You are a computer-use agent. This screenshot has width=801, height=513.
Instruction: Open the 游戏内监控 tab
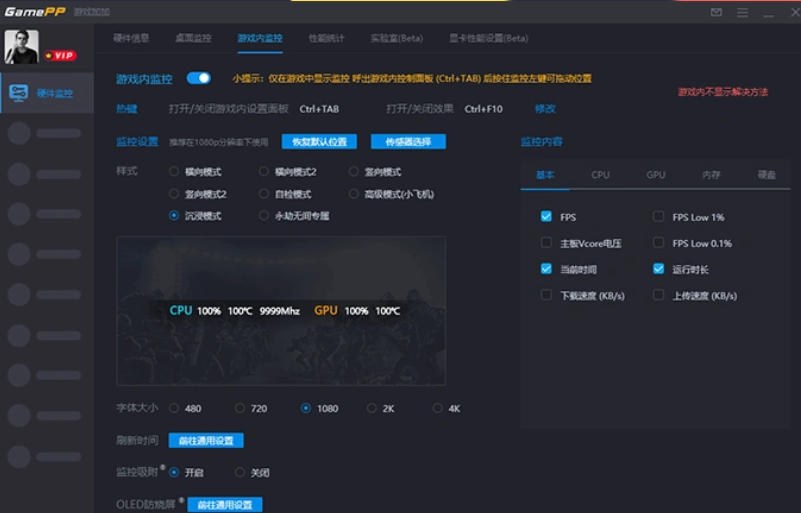point(260,38)
